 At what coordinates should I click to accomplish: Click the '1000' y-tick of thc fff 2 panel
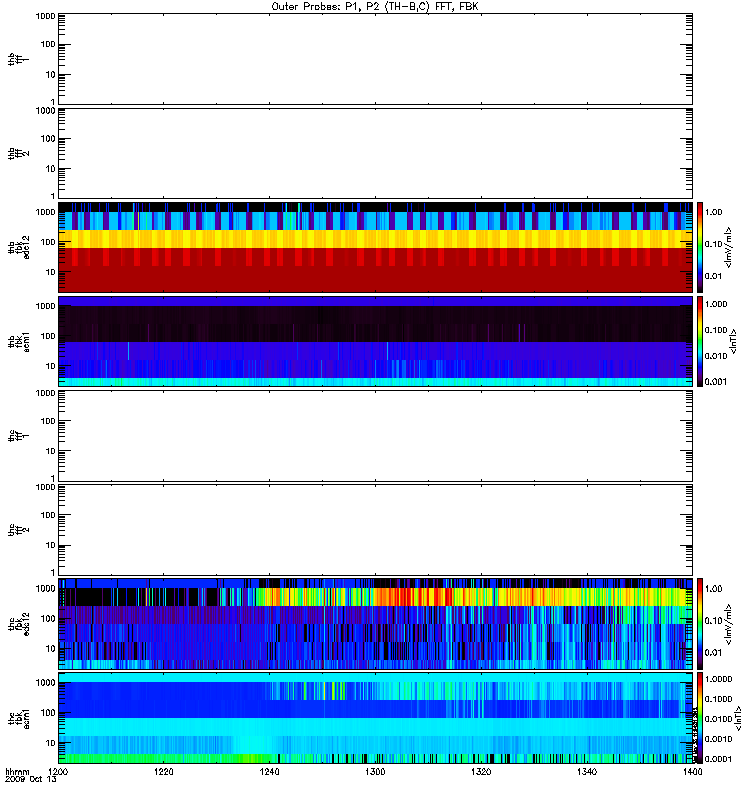(45, 487)
